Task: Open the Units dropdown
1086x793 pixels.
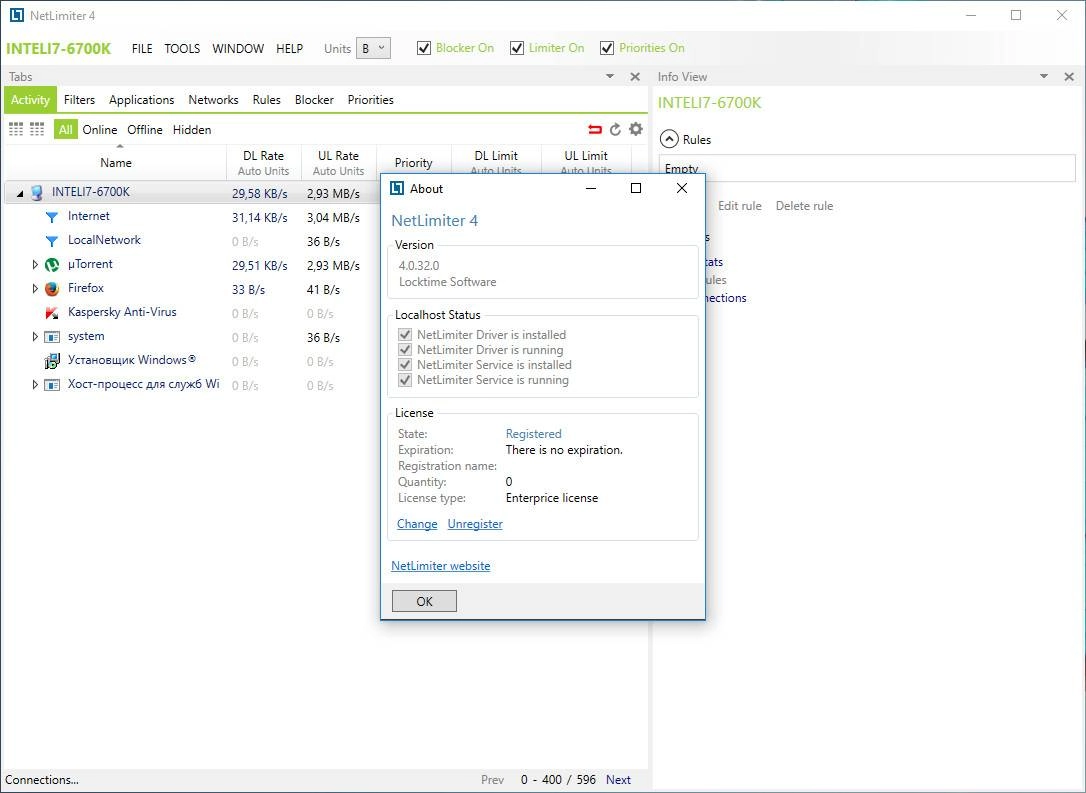Action: click(373, 48)
